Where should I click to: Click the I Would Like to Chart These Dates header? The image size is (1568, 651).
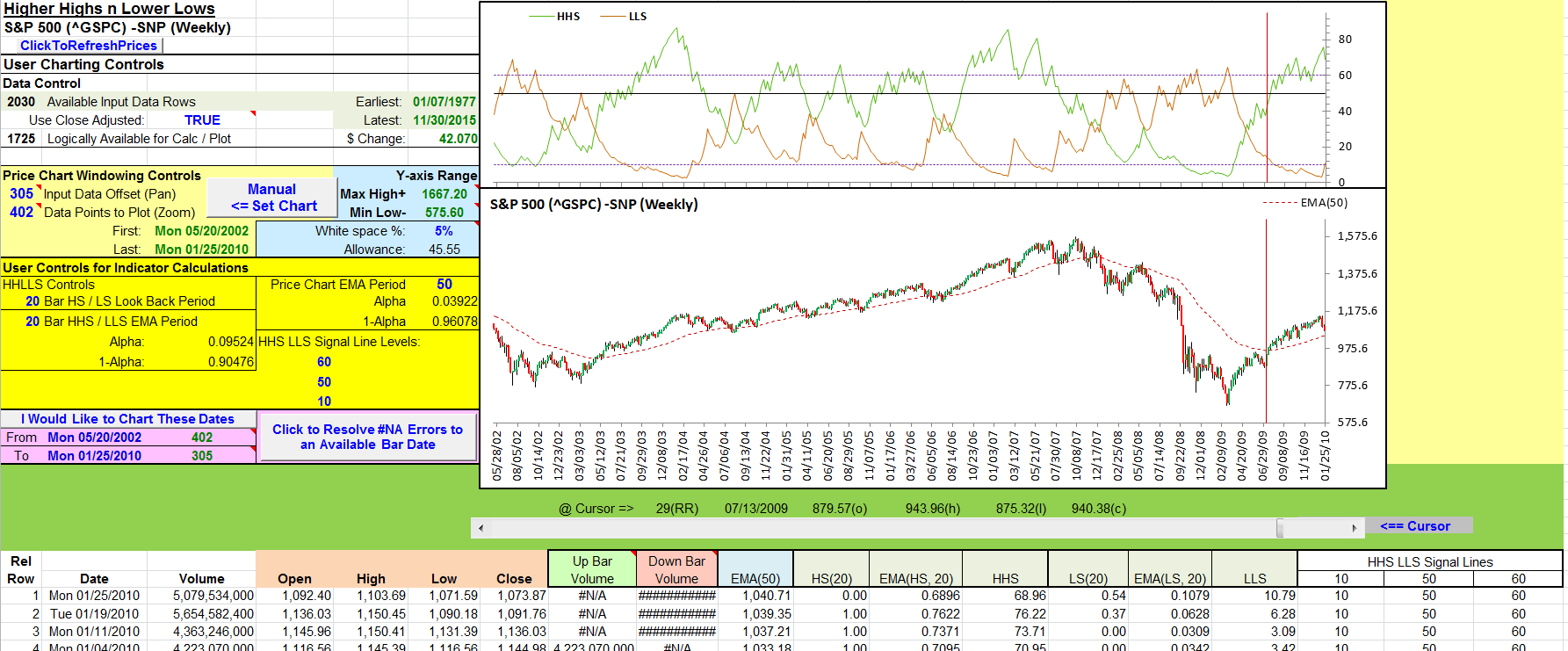[x=127, y=419]
